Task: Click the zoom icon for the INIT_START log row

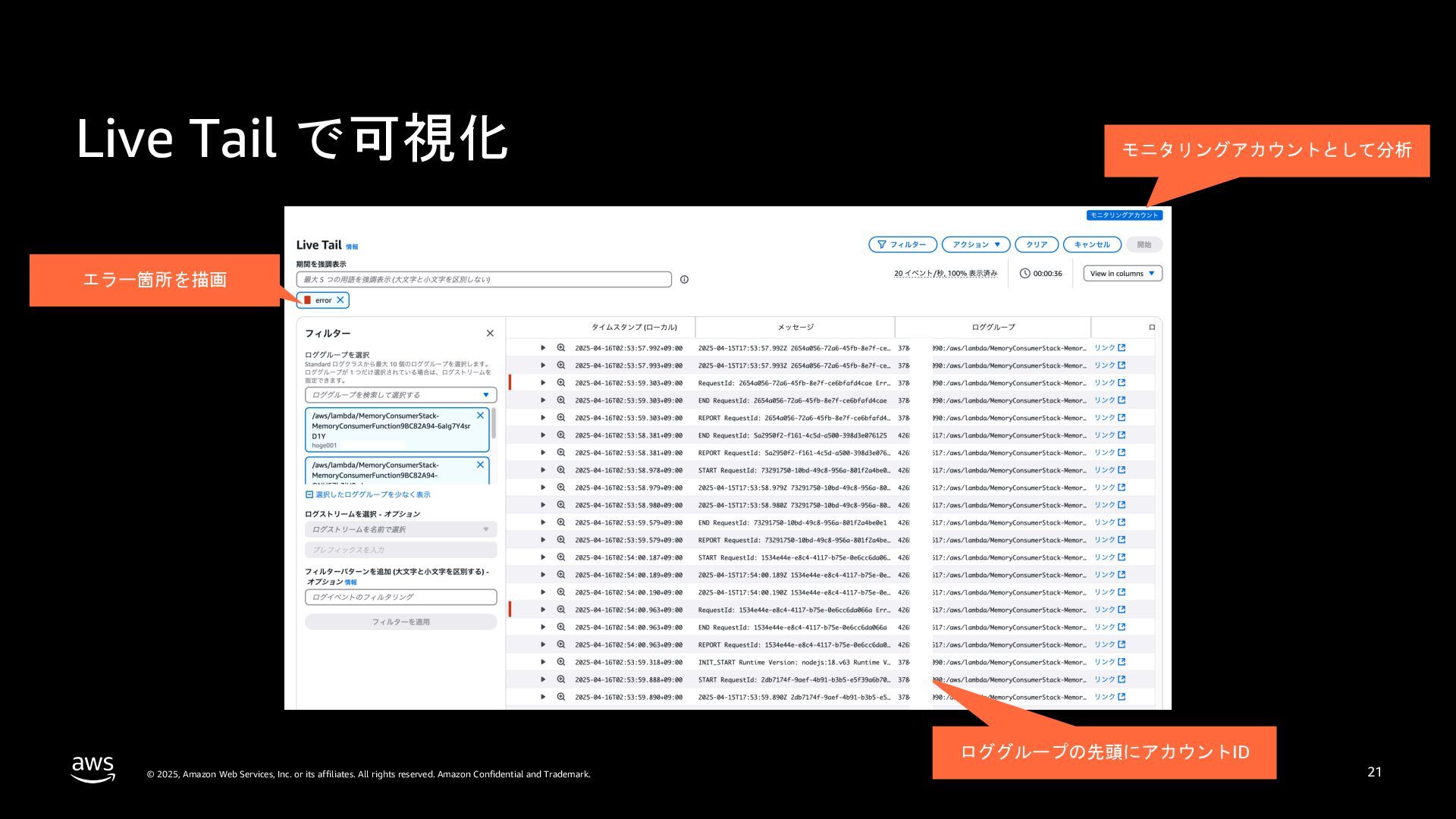Action: [561, 662]
